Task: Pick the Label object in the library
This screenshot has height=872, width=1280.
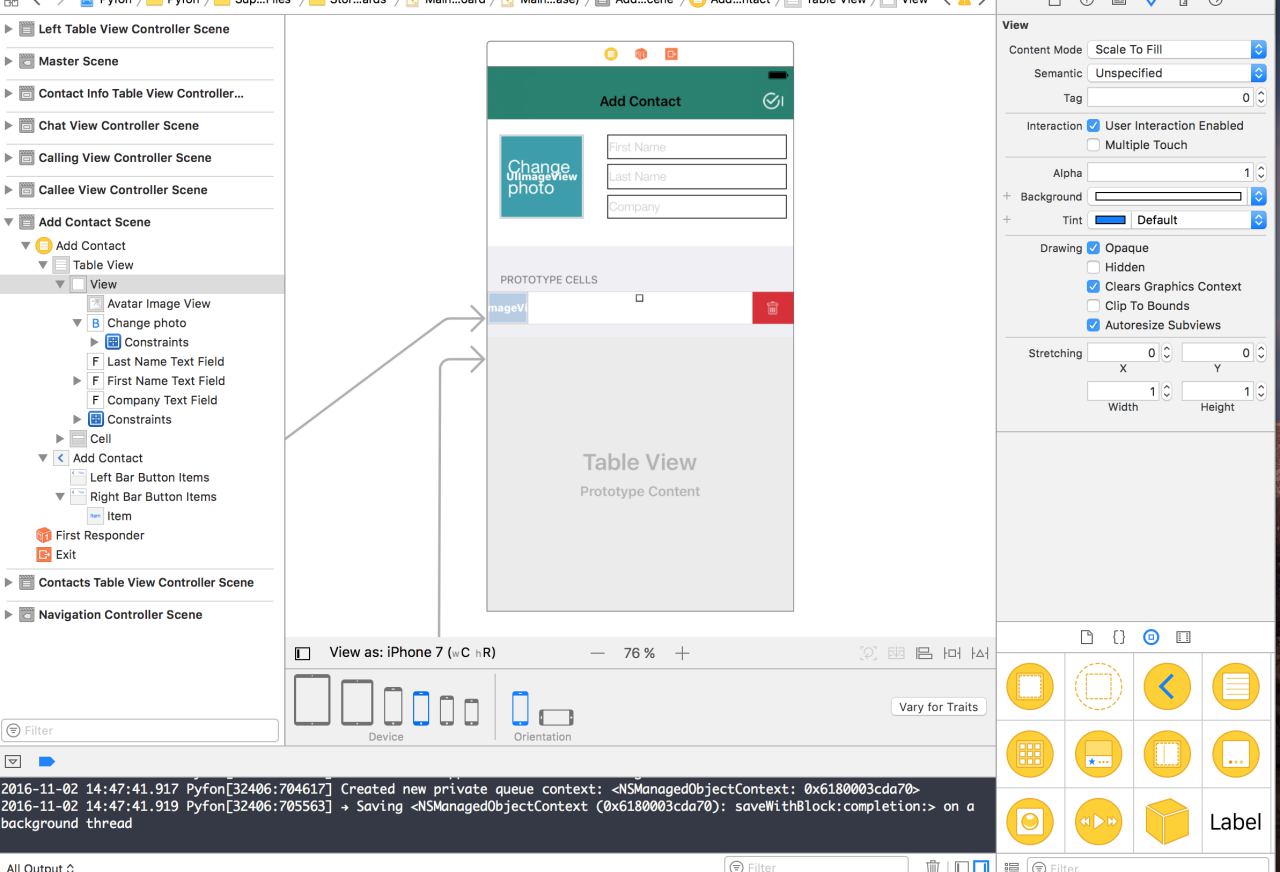Action: [1235, 822]
